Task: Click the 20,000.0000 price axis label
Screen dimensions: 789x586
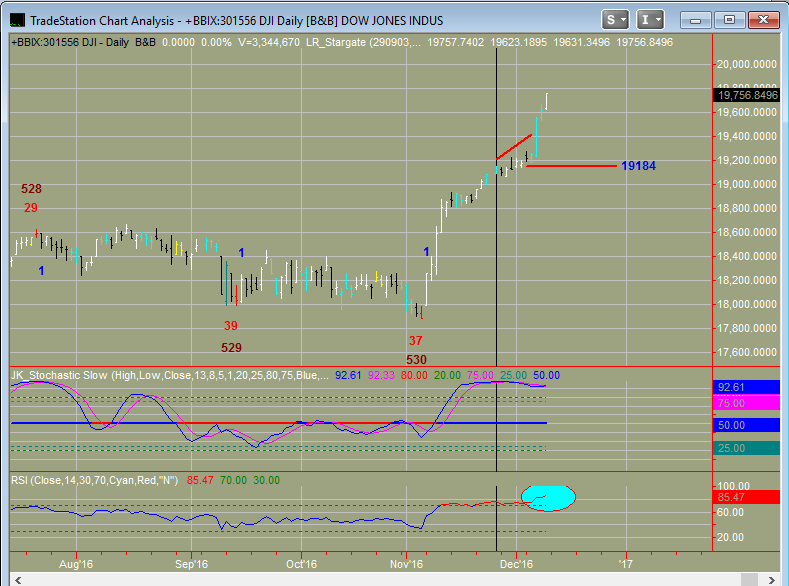Action: coord(747,64)
